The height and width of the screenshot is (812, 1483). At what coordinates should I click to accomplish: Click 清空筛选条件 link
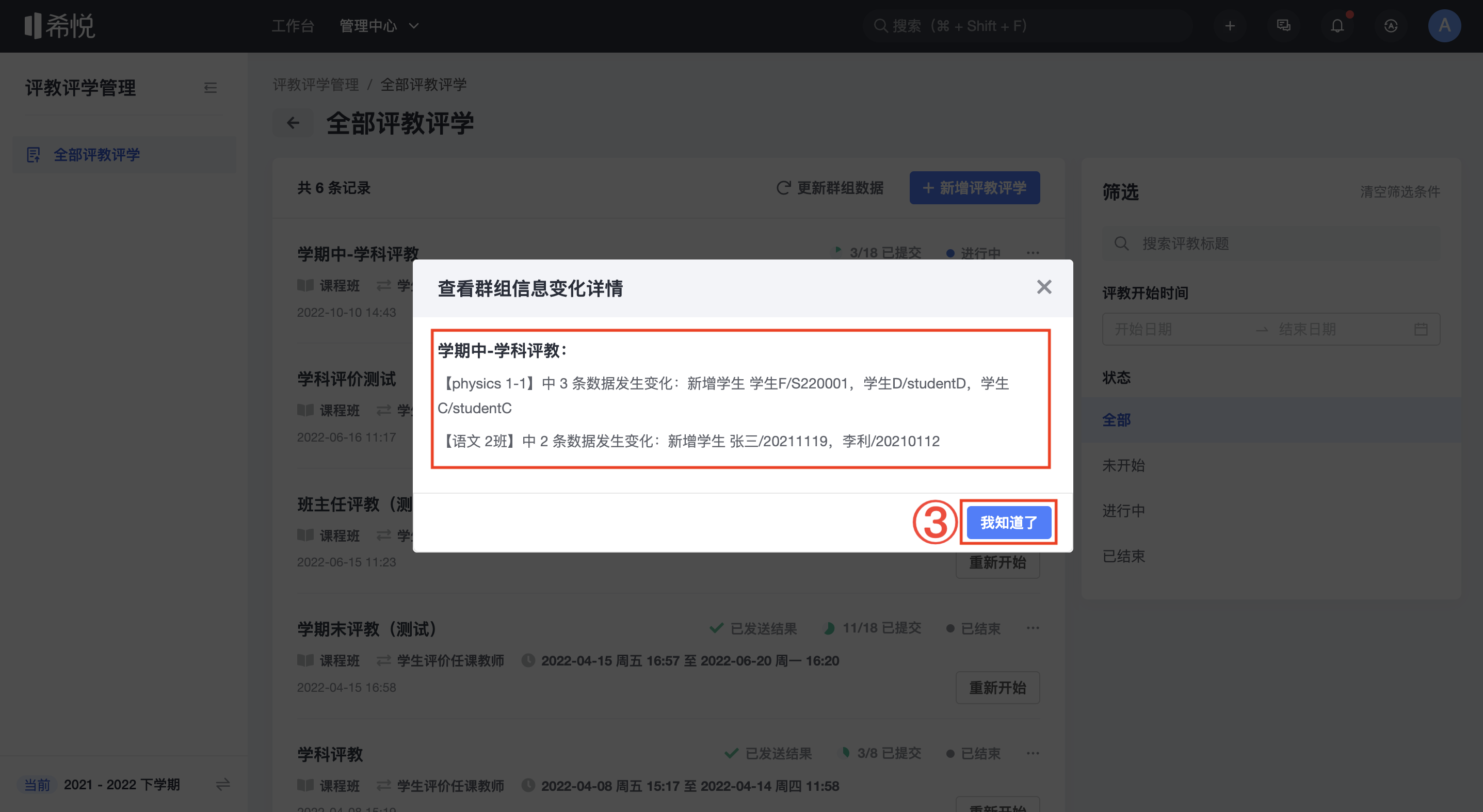click(x=1400, y=191)
